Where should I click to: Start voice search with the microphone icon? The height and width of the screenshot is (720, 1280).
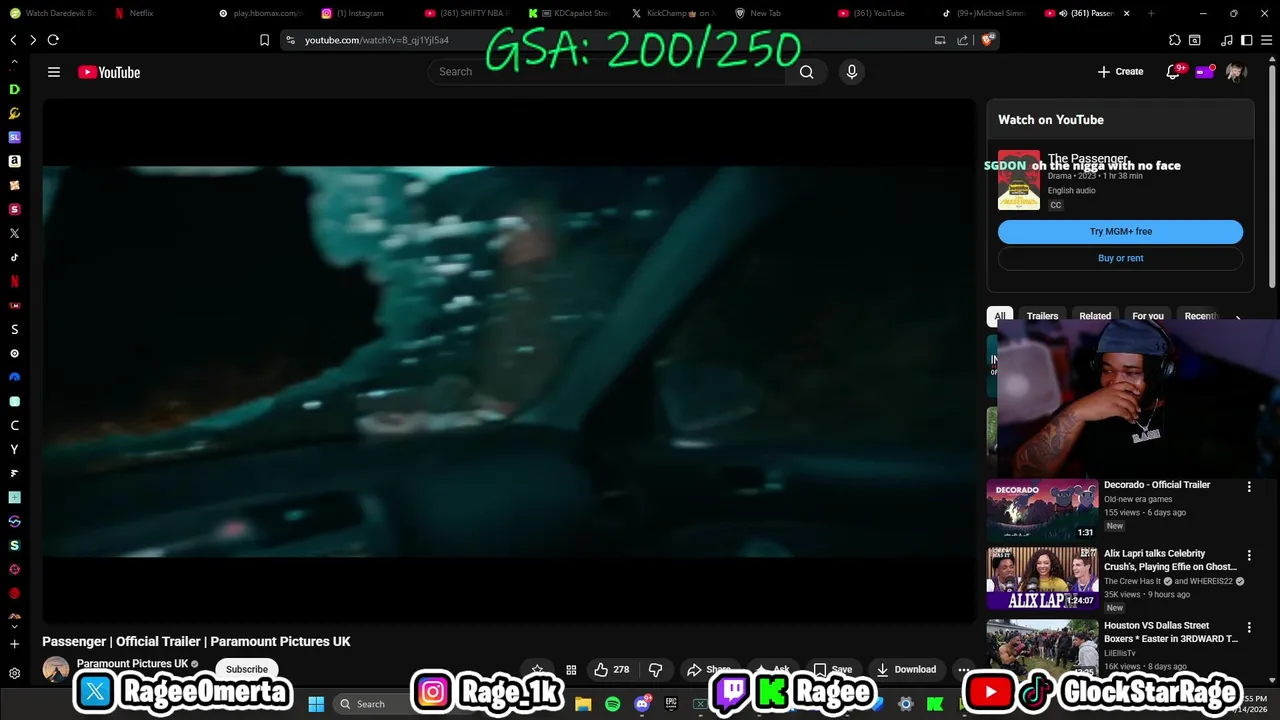click(852, 72)
